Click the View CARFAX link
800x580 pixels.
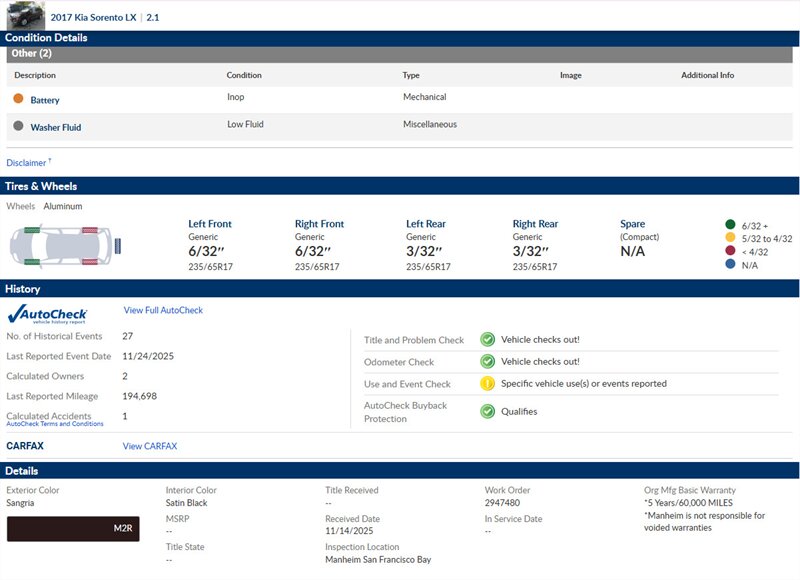[150, 446]
